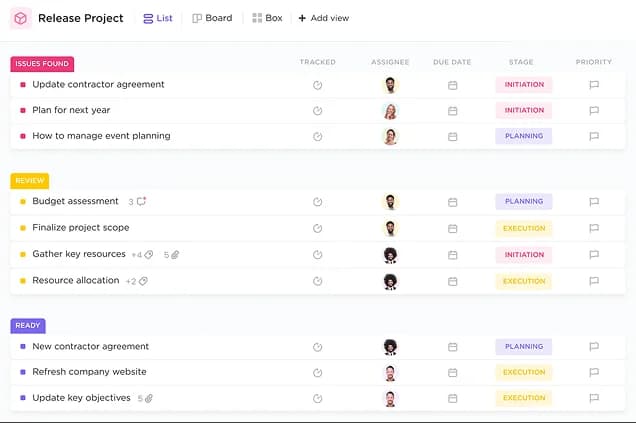Open time tracker for Budget assessment
This screenshot has height=423, width=636.
coord(318,202)
